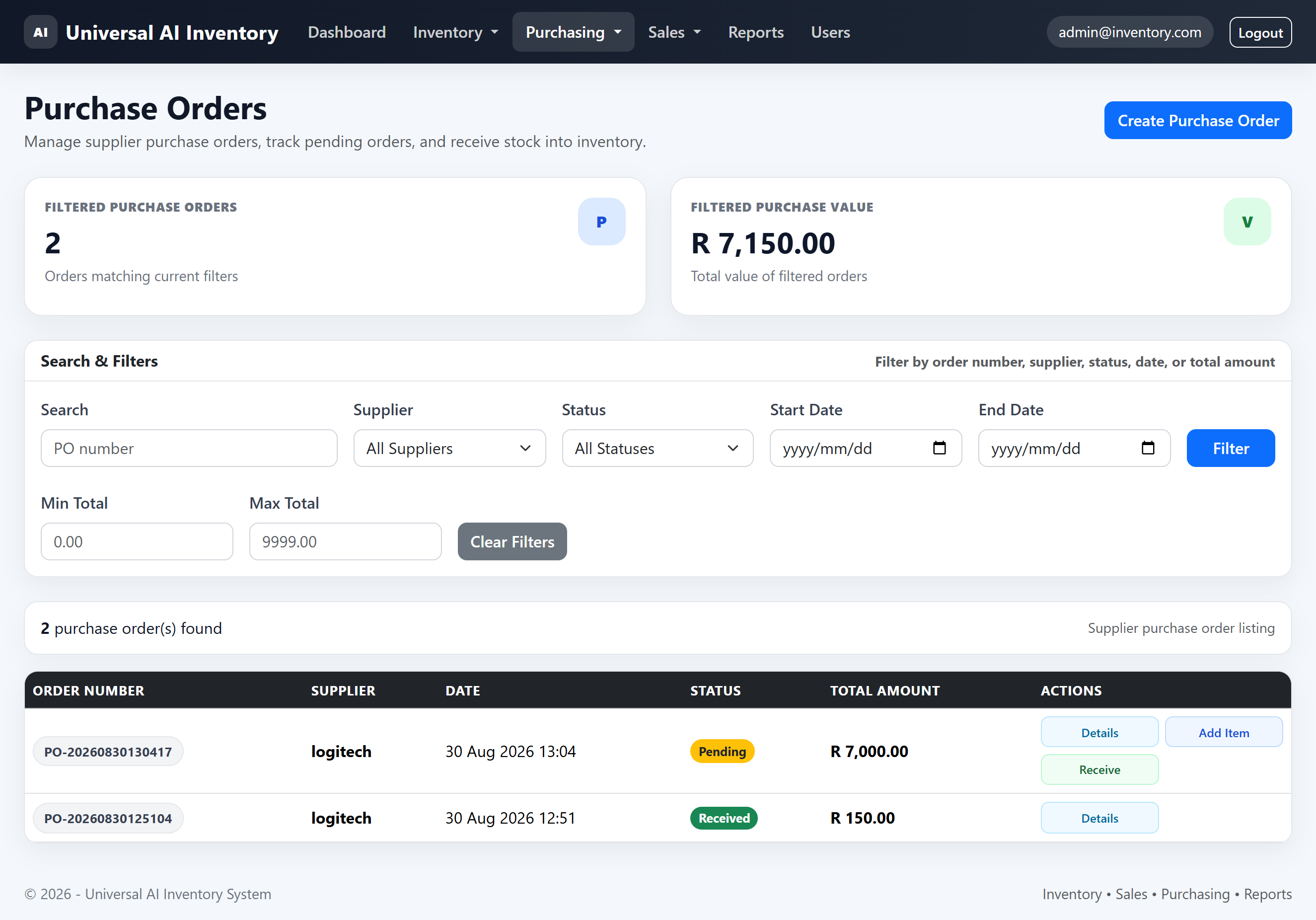Viewport: 1316px width, 920px height.
Task: Click the 30 Aug 2026 12:51 date cell
Action: (x=510, y=819)
